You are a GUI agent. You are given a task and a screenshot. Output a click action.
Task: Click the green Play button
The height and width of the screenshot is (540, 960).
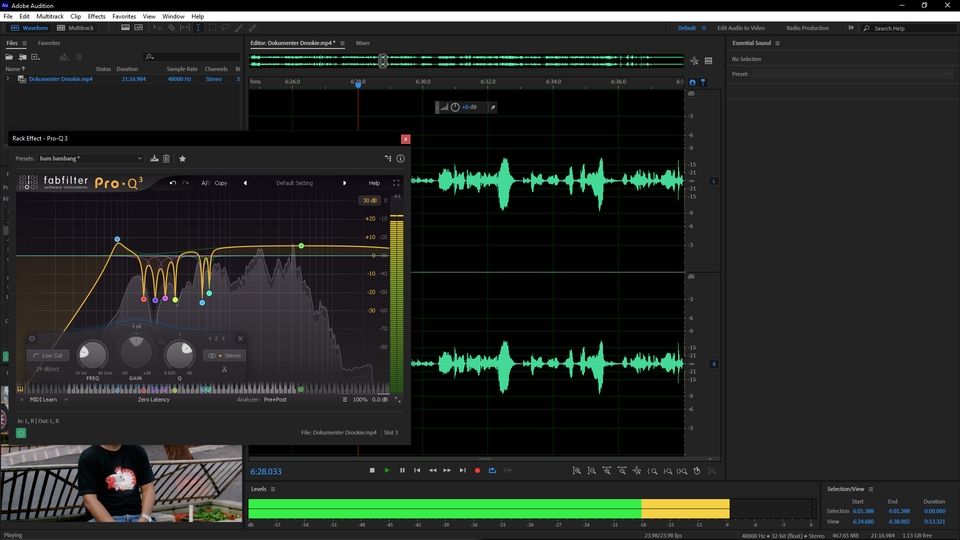tap(387, 470)
